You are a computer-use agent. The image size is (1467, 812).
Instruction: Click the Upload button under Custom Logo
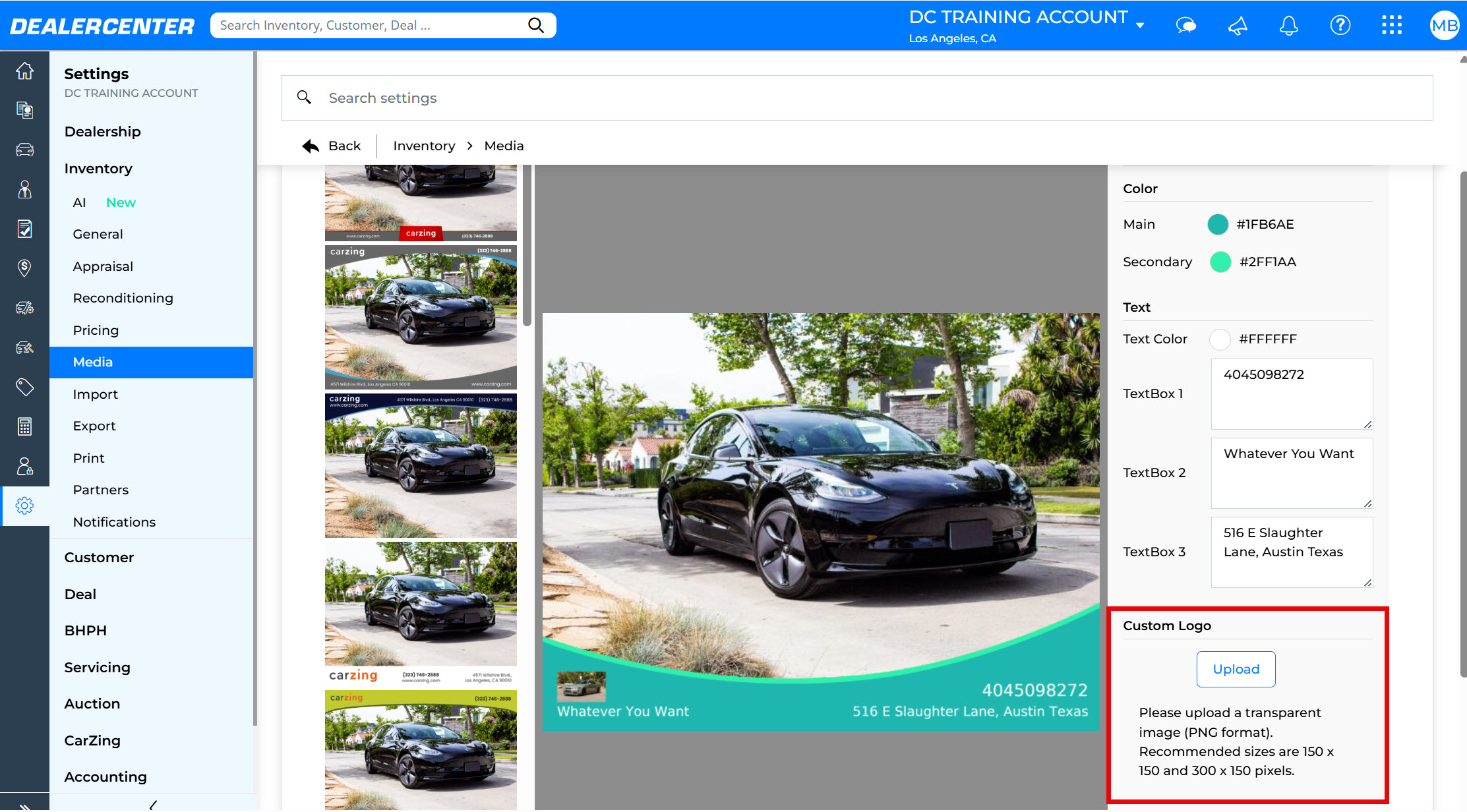click(1236, 668)
